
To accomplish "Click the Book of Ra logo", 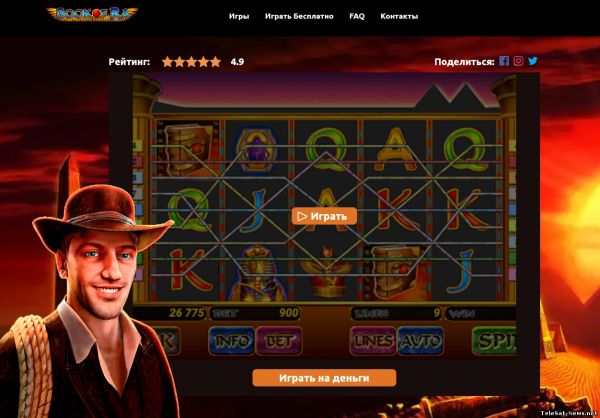I will 92,14.
